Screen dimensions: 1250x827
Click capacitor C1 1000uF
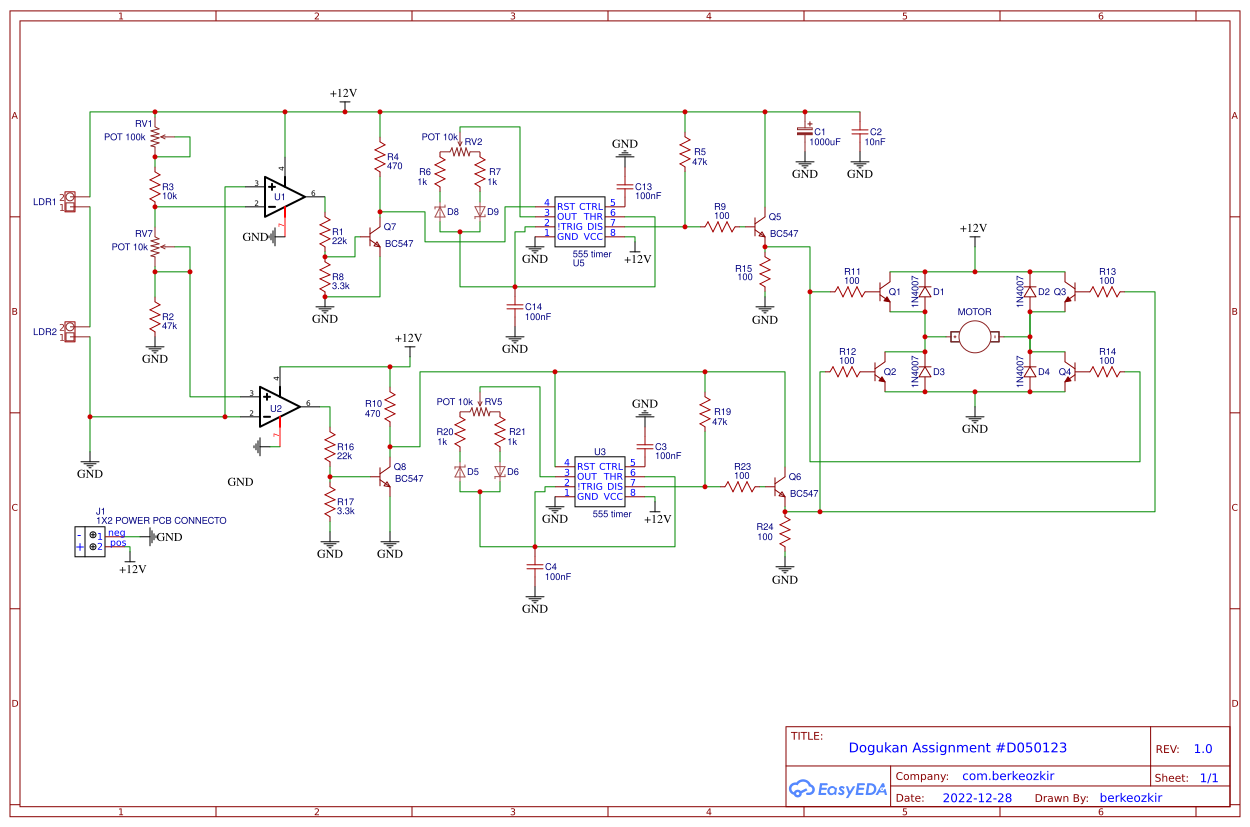805,133
